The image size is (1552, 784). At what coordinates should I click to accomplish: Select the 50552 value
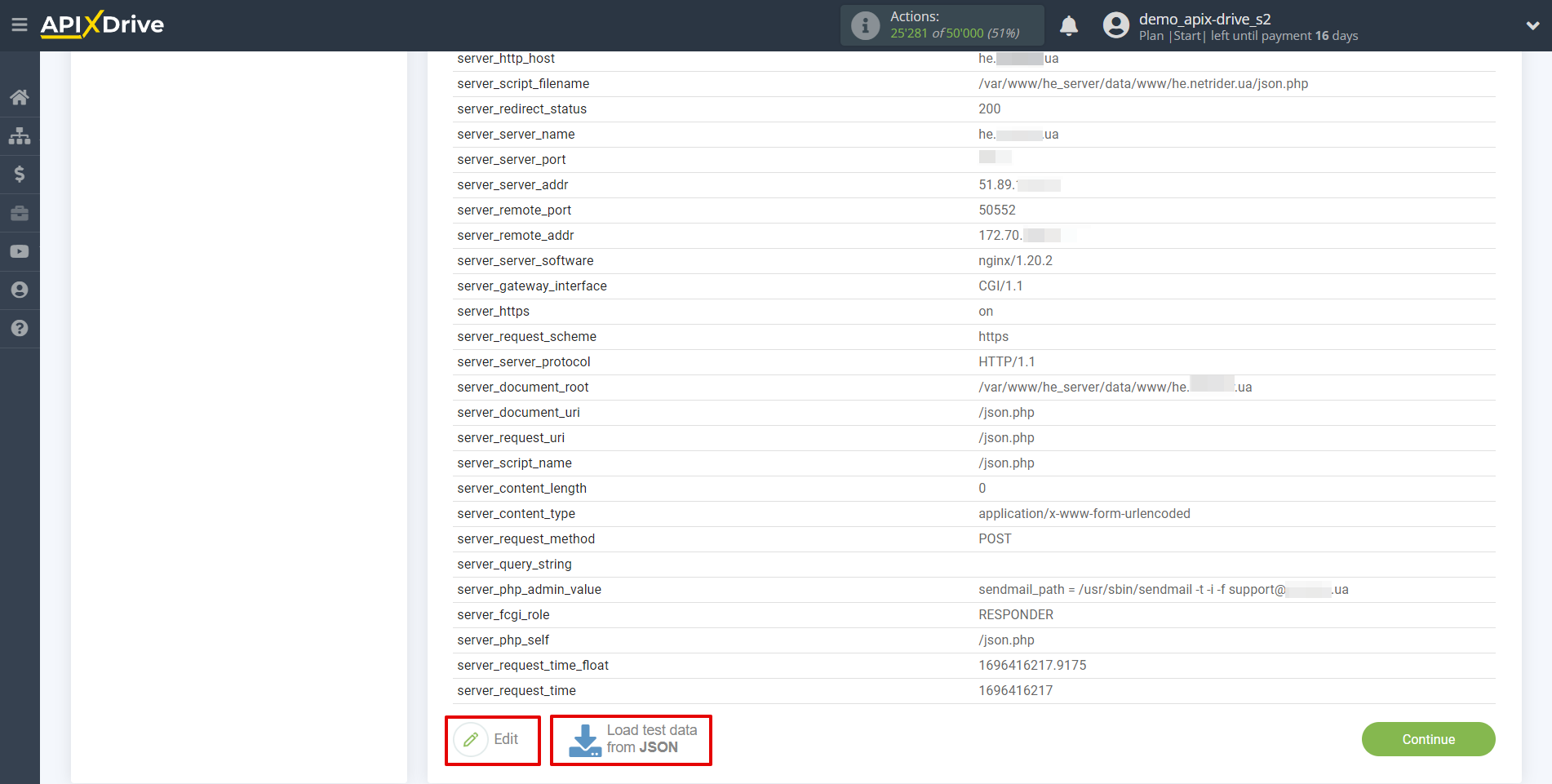[x=997, y=210]
